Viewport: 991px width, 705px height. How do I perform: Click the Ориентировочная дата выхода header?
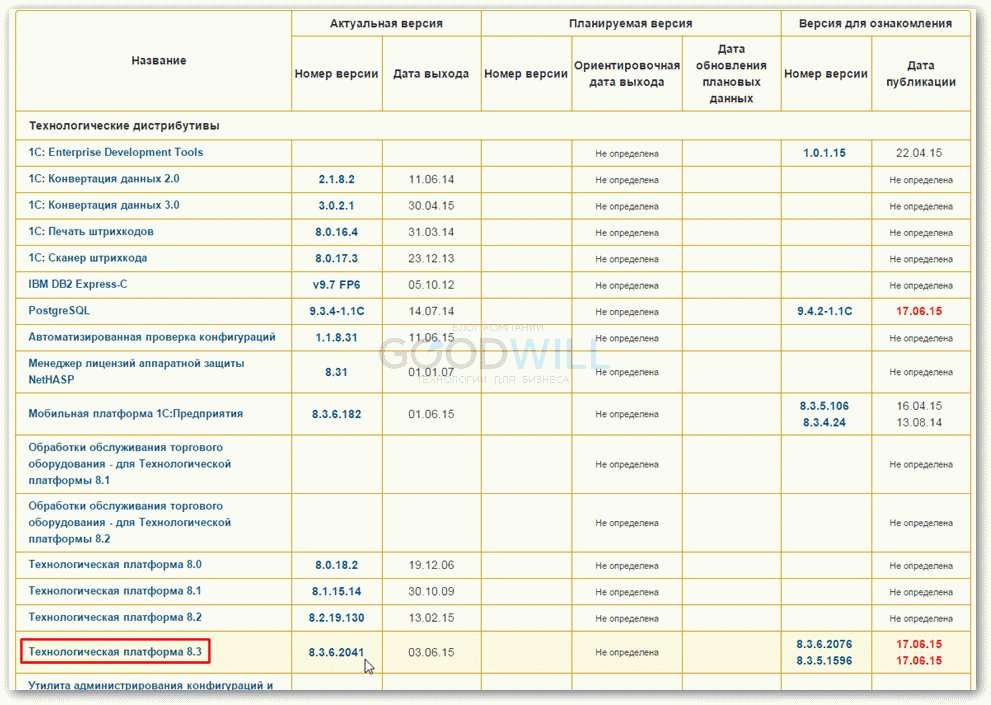tap(627, 74)
